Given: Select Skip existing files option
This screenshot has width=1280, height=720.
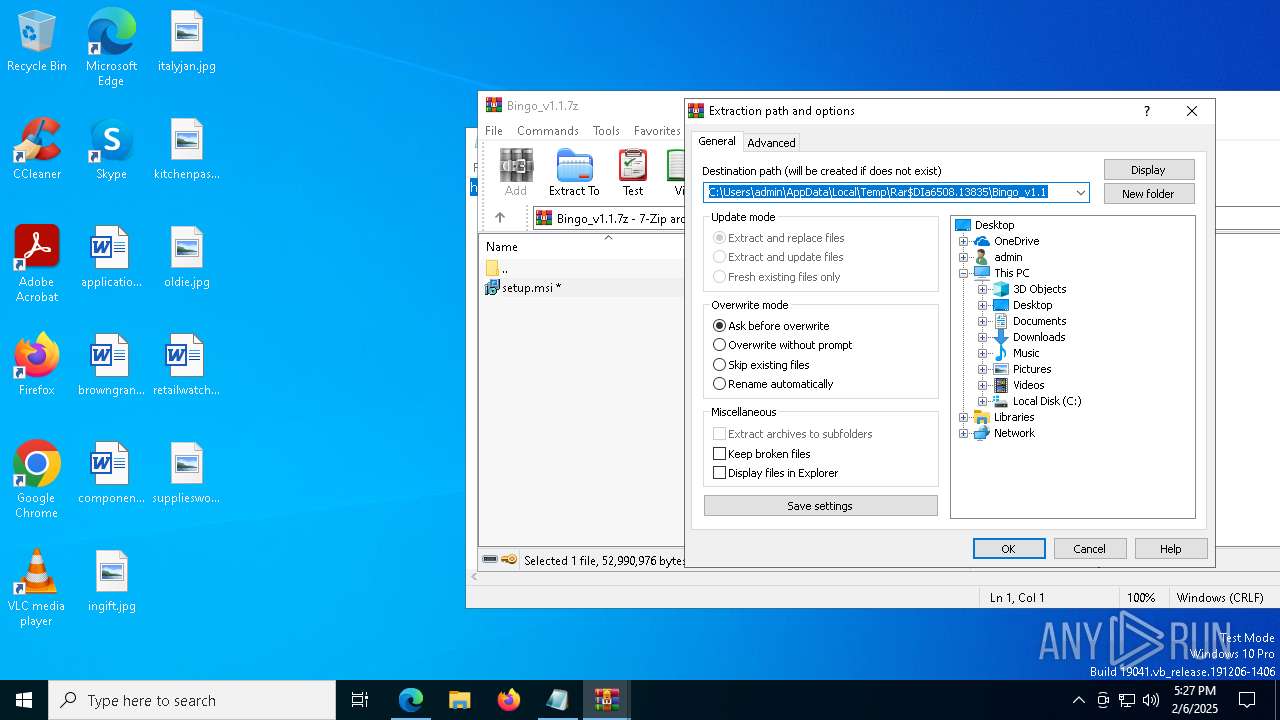Looking at the screenshot, I should 761,365.
